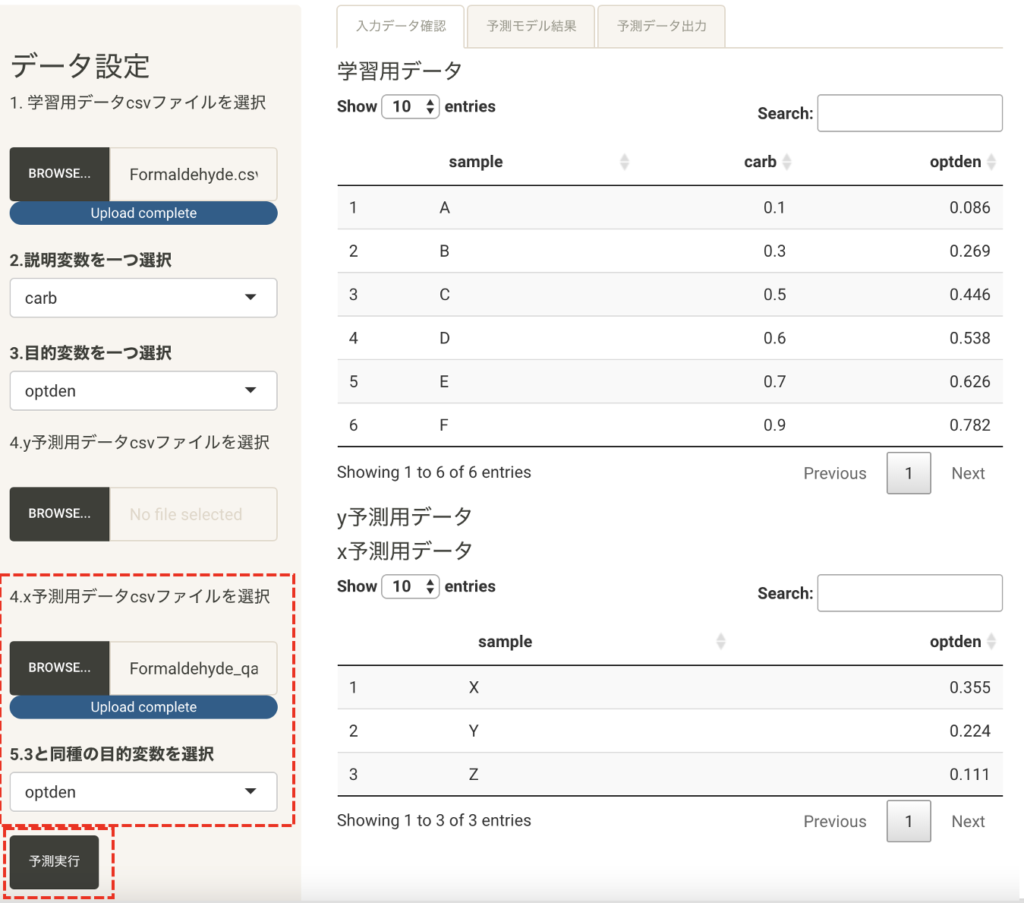Select the 入力データ確認 tab
This screenshot has width=1024, height=903.
(401, 27)
